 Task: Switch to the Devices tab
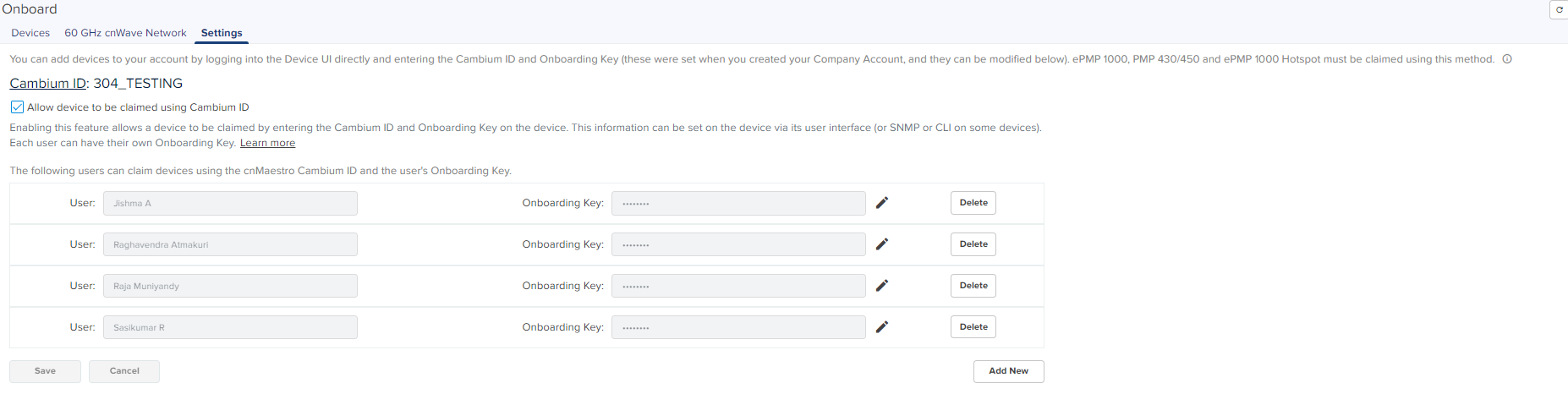(30, 33)
